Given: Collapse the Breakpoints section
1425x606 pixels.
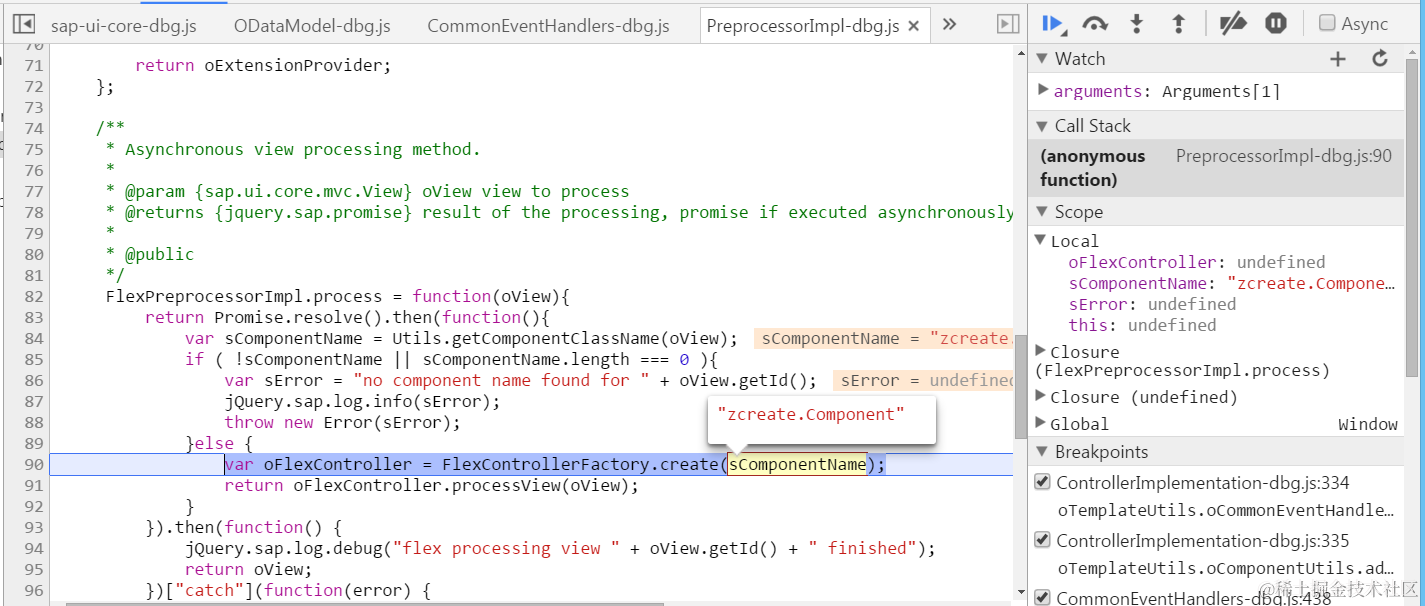Looking at the screenshot, I should coord(1041,452).
